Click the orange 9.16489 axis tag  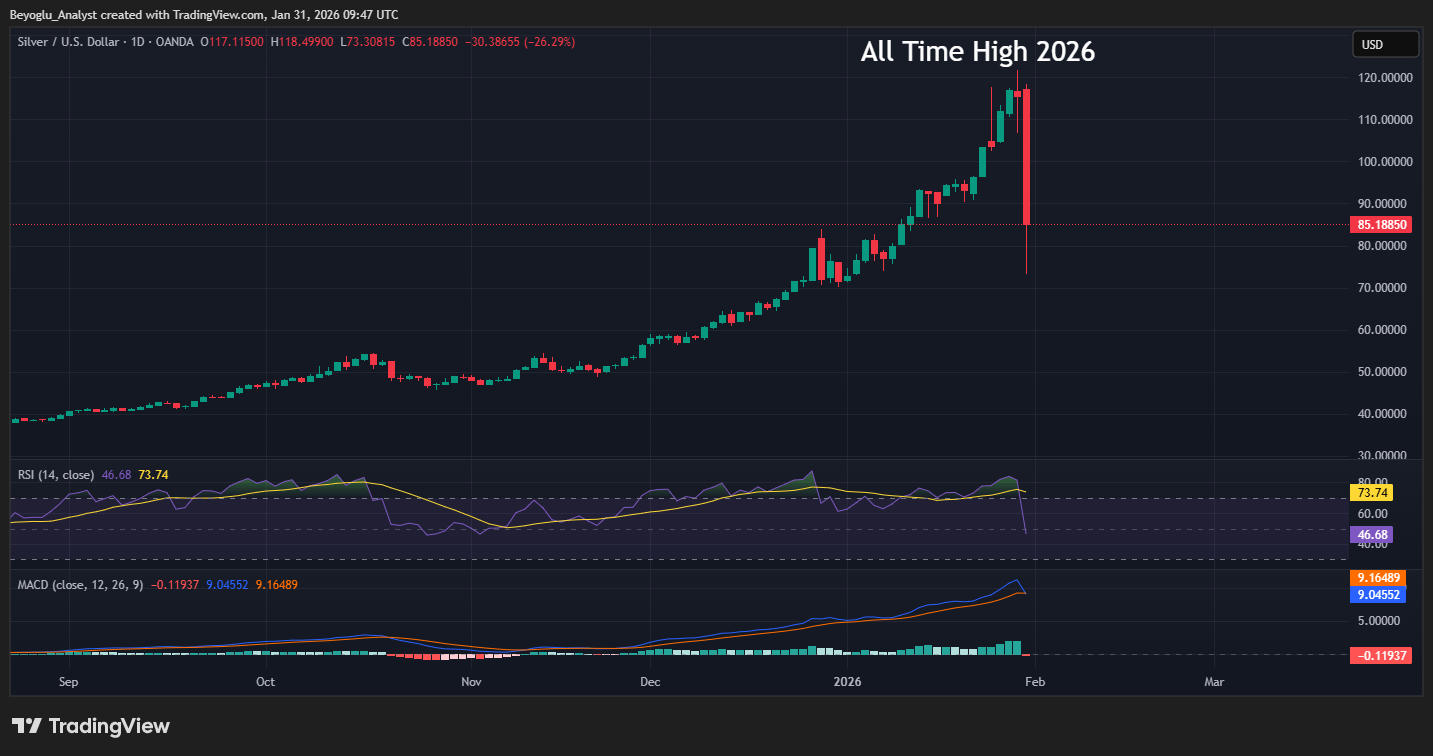coord(1378,577)
